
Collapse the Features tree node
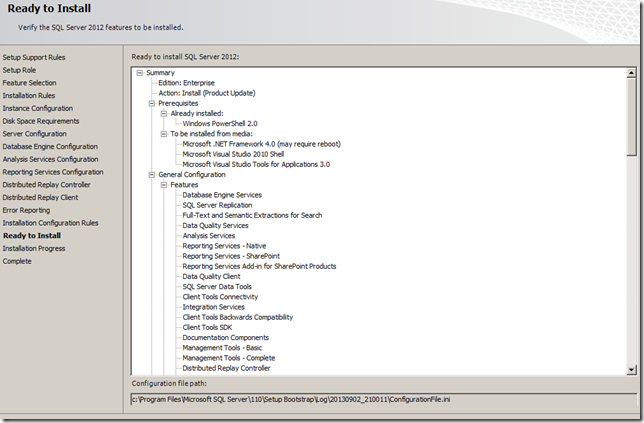pos(164,185)
